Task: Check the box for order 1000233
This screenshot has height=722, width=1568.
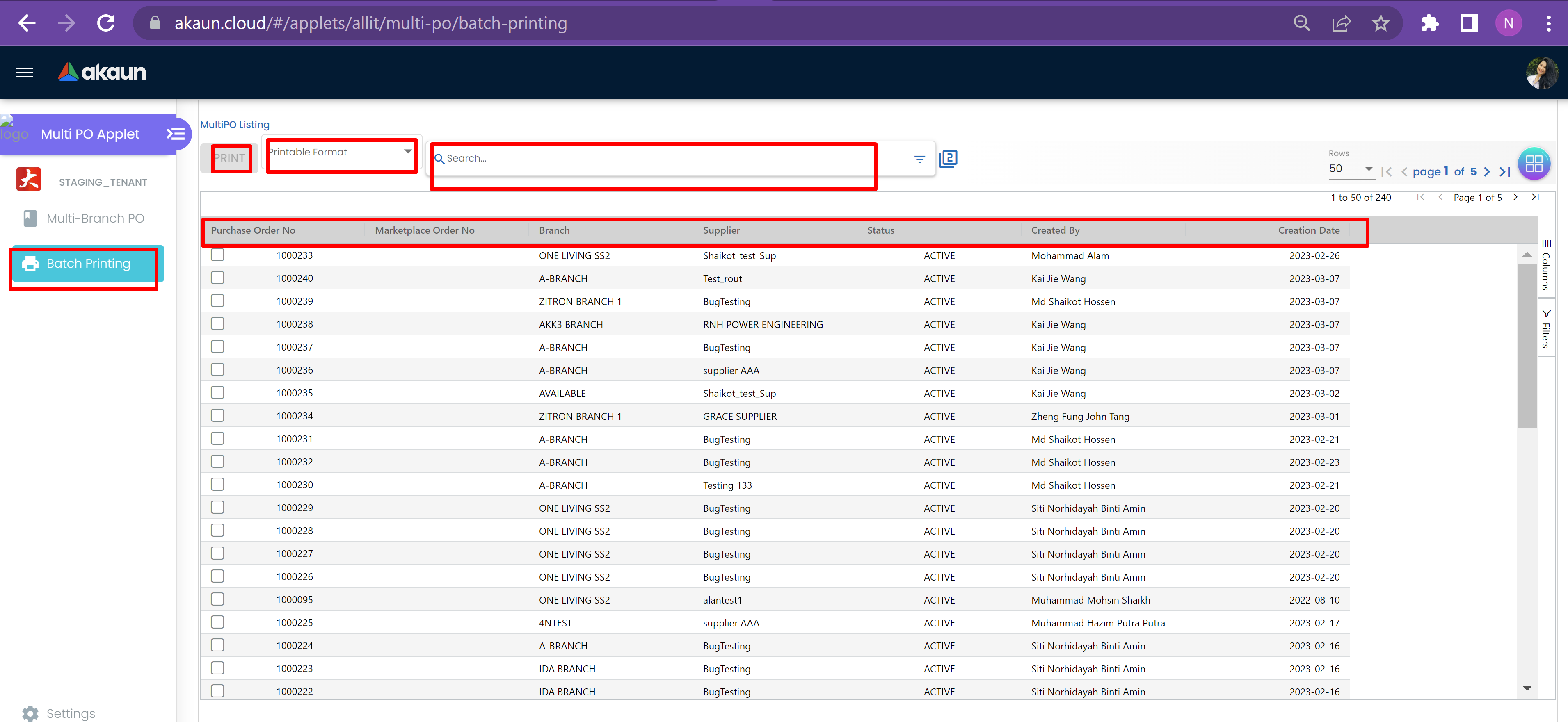Action: click(217, 255)
